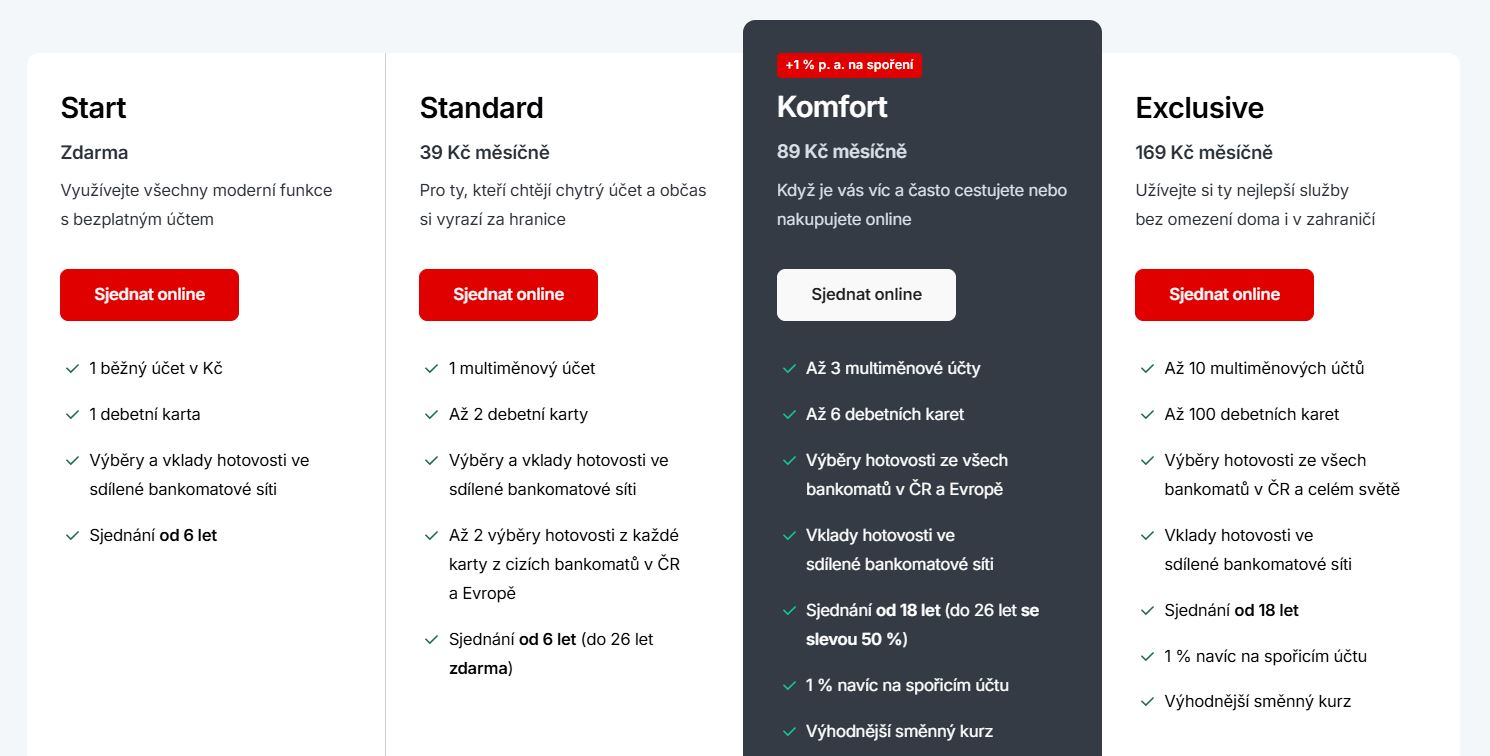Viewport: 1490px width, 756px height.
Task: Click the Start plan title
Action: pyautogui.click(x=93, y=108)
